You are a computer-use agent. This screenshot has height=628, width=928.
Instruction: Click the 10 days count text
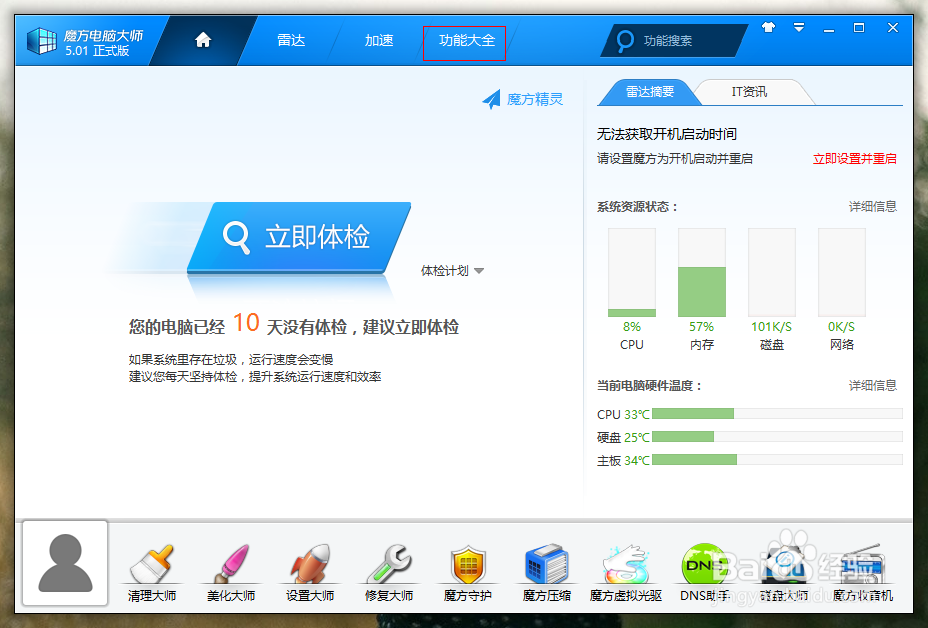pyautogui.click(x=246, y=323)
